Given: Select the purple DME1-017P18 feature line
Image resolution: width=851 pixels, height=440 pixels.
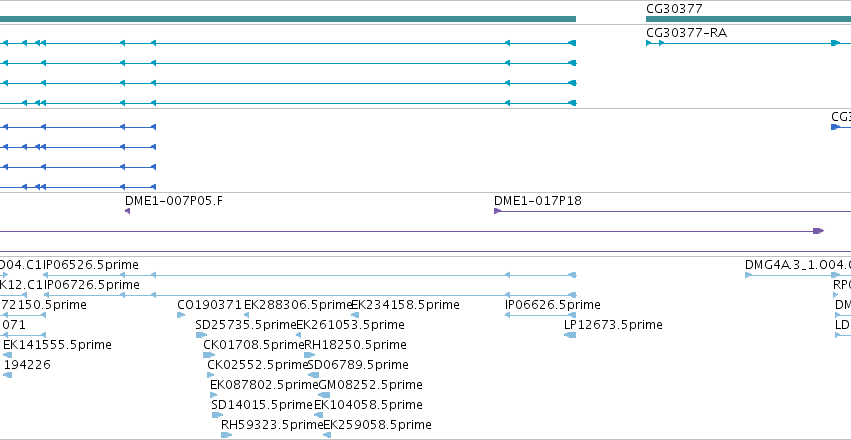Looking at the screenshot, I should tap(672, 211).
